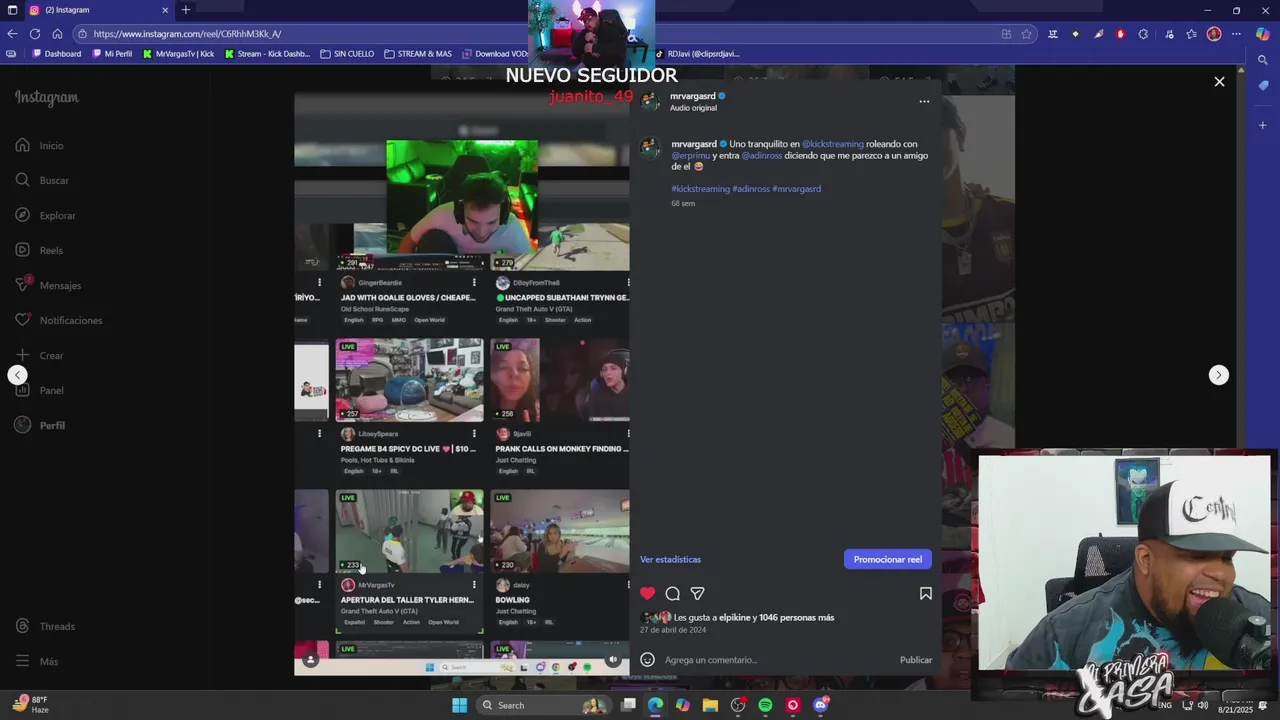Open the browser Extensions puzzle icon
This screenshot has width=1280, height=720.
tap(1143, 34)
